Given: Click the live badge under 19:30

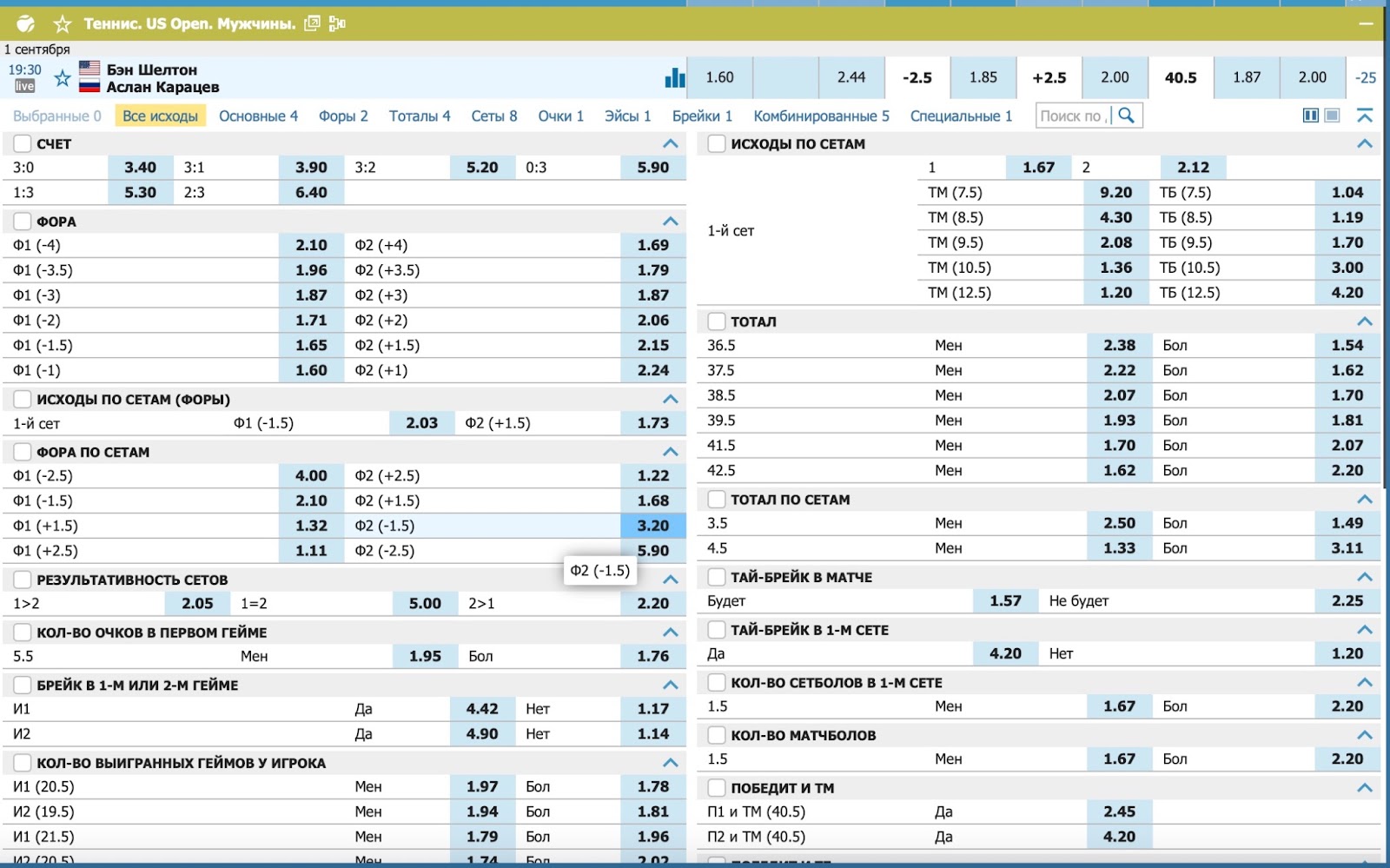Looking at the screenshot, I should click(x=24, y=86).
